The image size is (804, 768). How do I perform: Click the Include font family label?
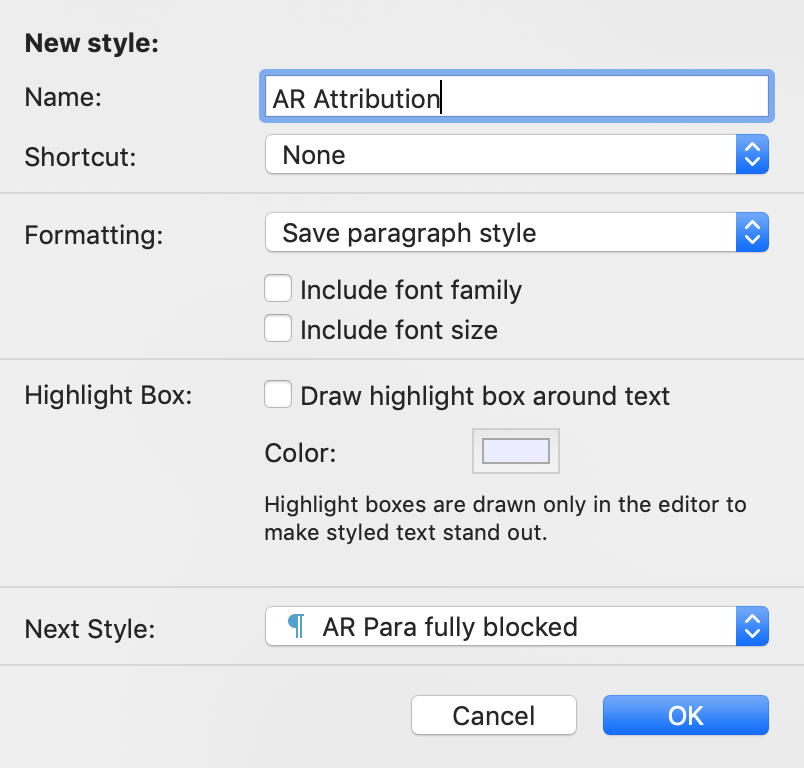click(x=411, y=290)
